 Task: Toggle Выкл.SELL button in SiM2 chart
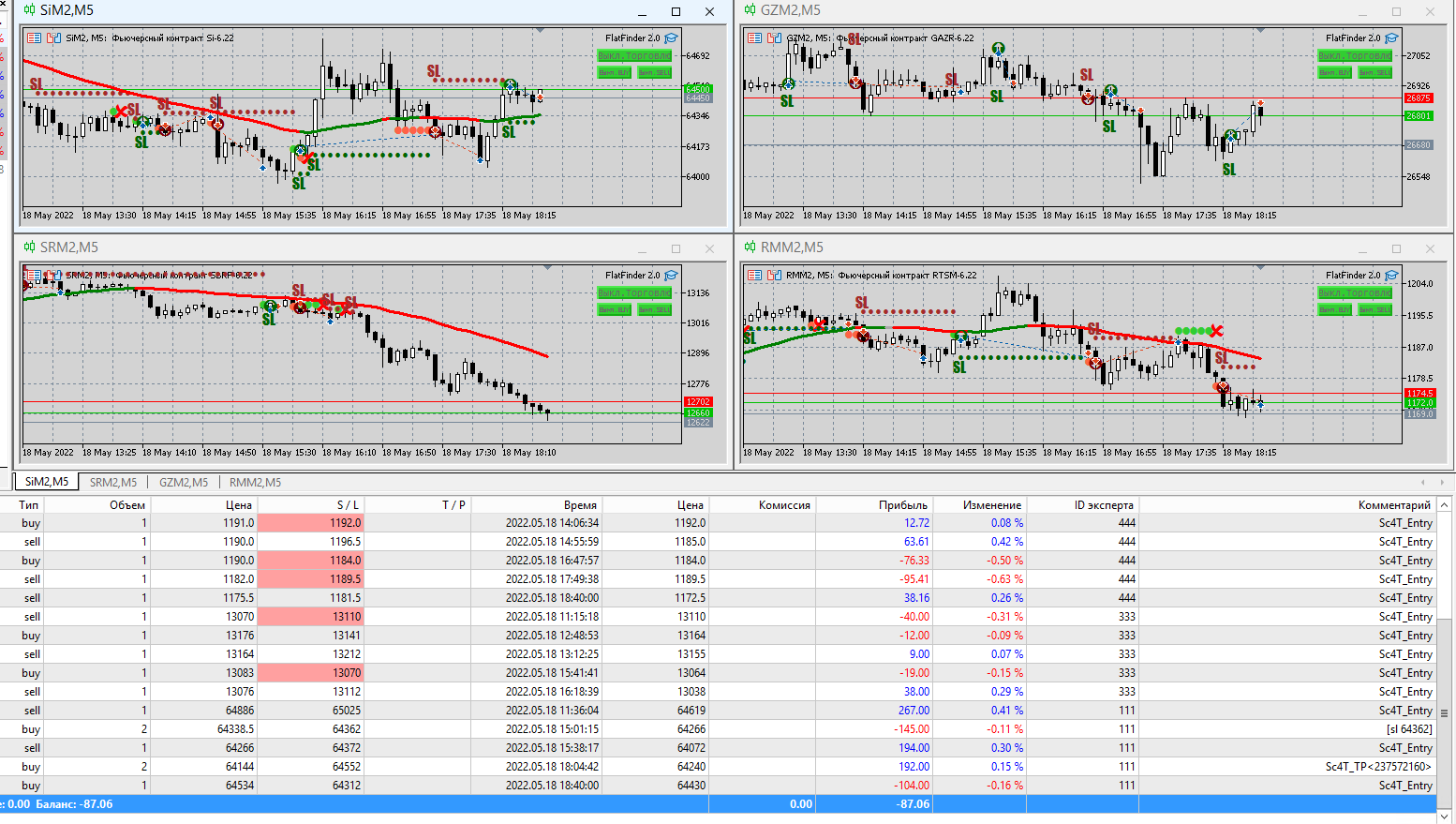655,72
